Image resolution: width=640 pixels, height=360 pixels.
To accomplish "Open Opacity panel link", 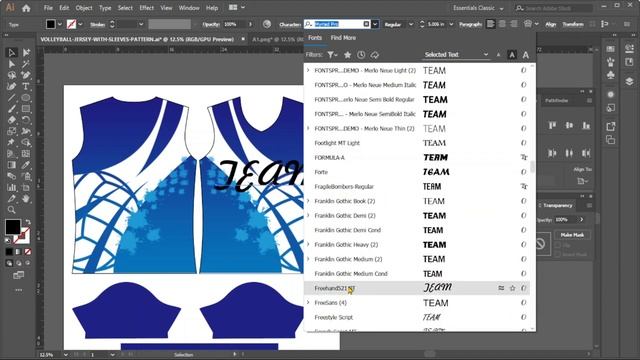I will tap(211, 24).
